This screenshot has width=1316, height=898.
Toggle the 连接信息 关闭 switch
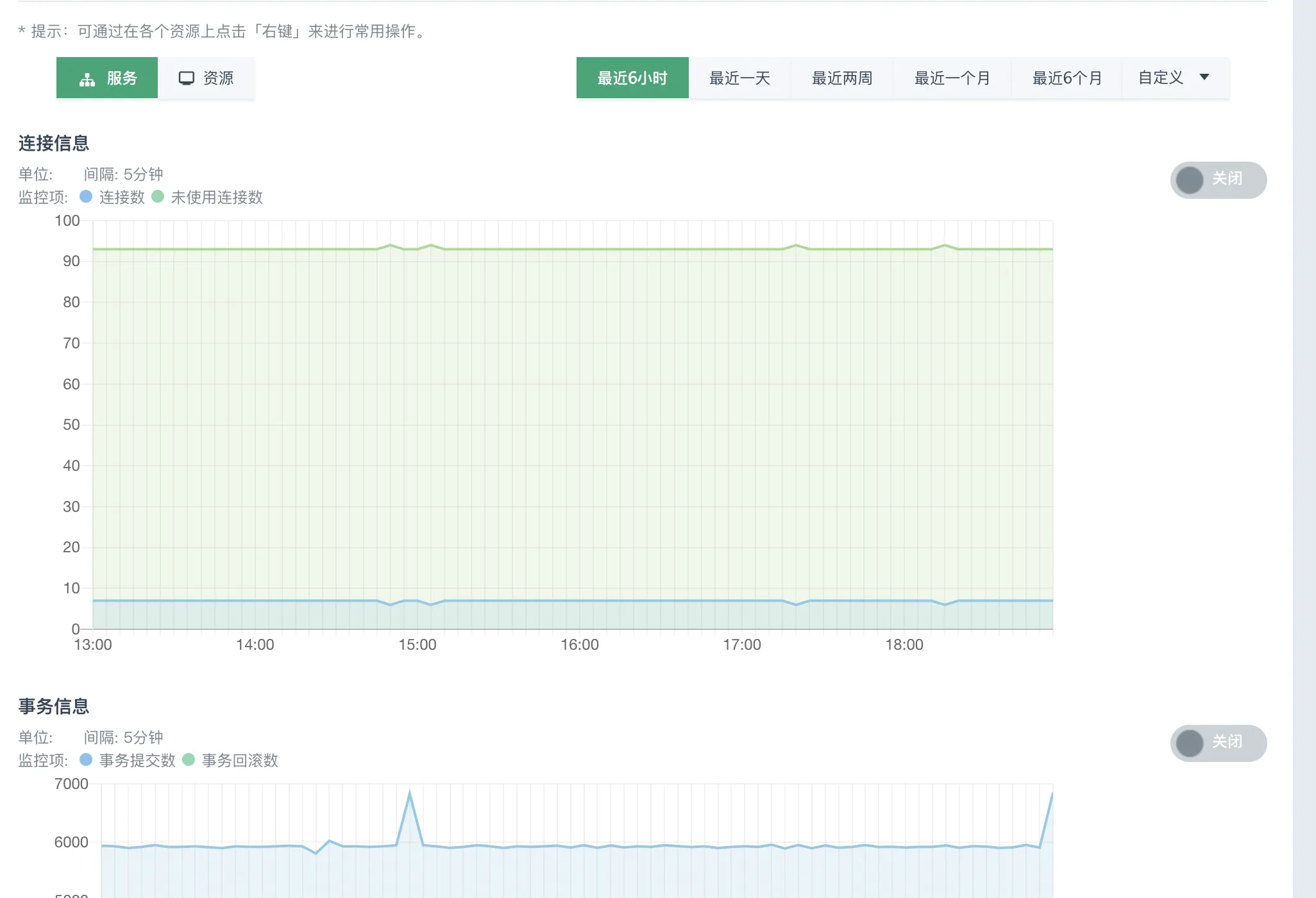1218,180
